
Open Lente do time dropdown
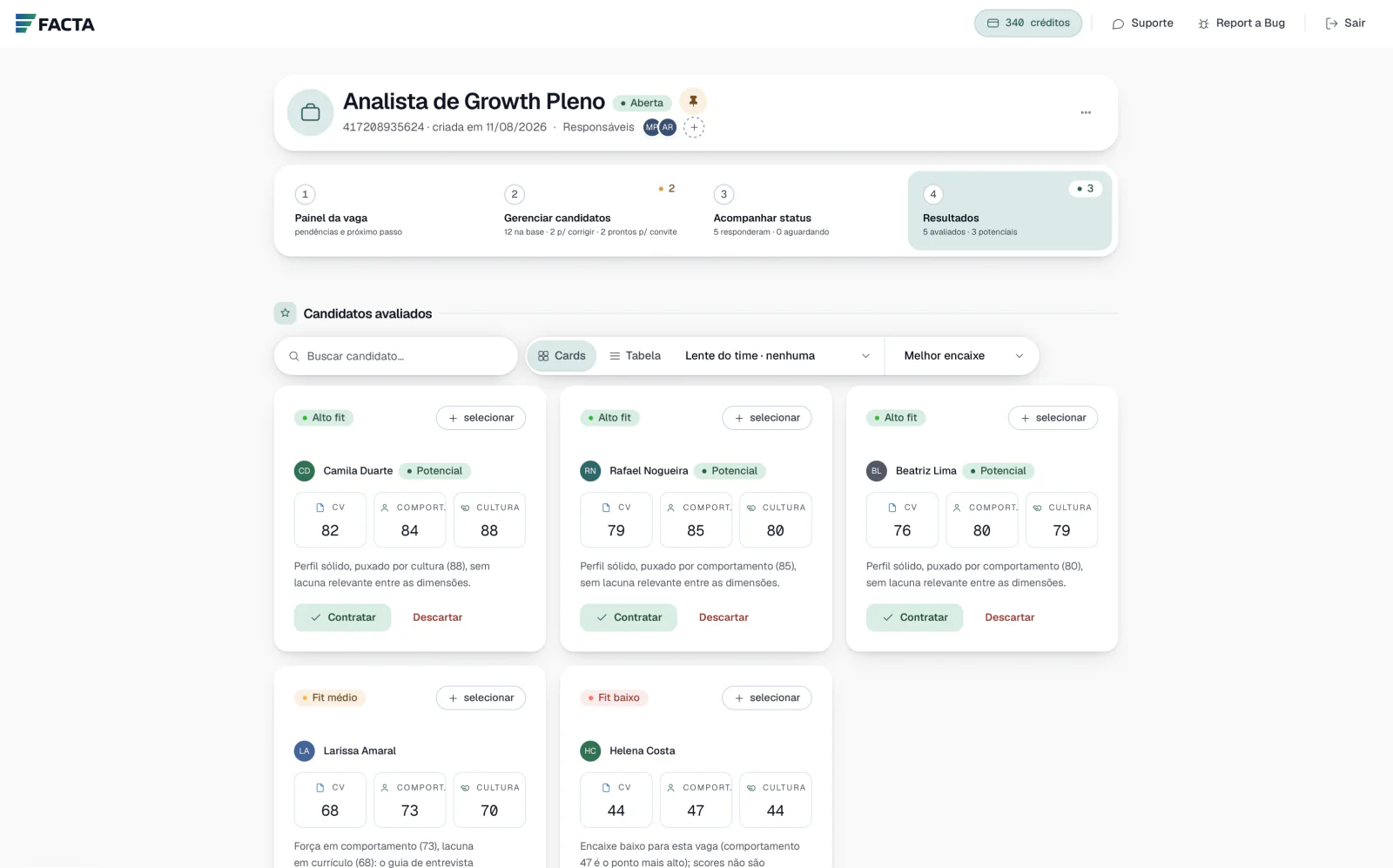777,356
